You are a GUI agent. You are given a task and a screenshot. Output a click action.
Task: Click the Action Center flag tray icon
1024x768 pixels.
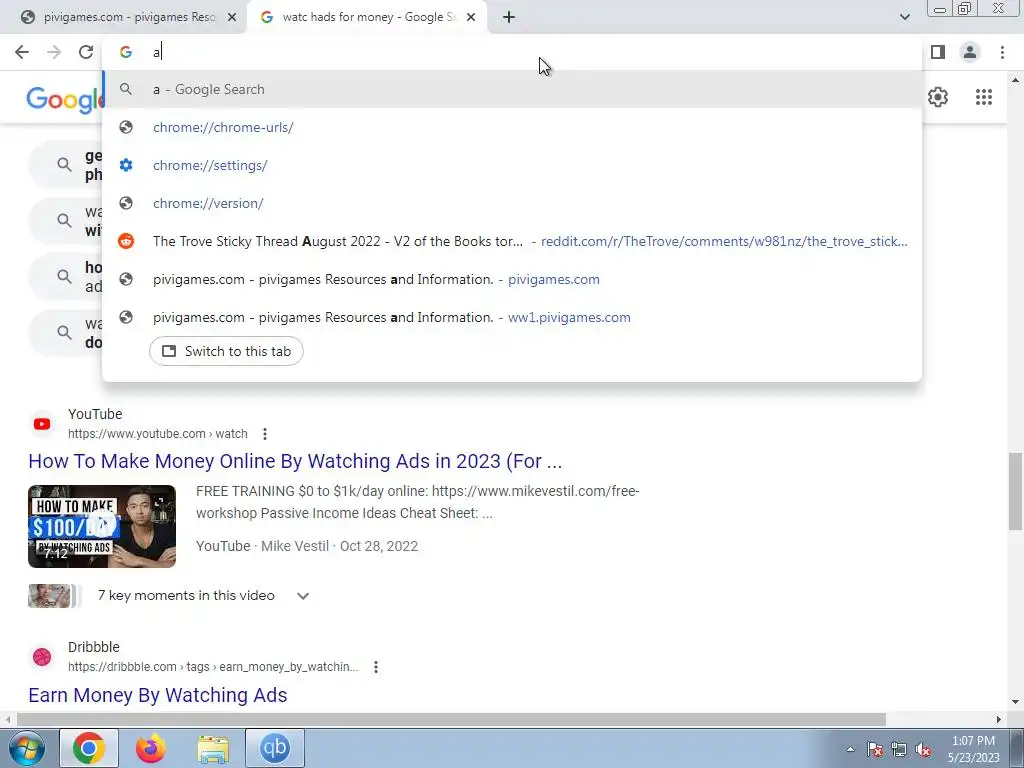coord(874,749)
